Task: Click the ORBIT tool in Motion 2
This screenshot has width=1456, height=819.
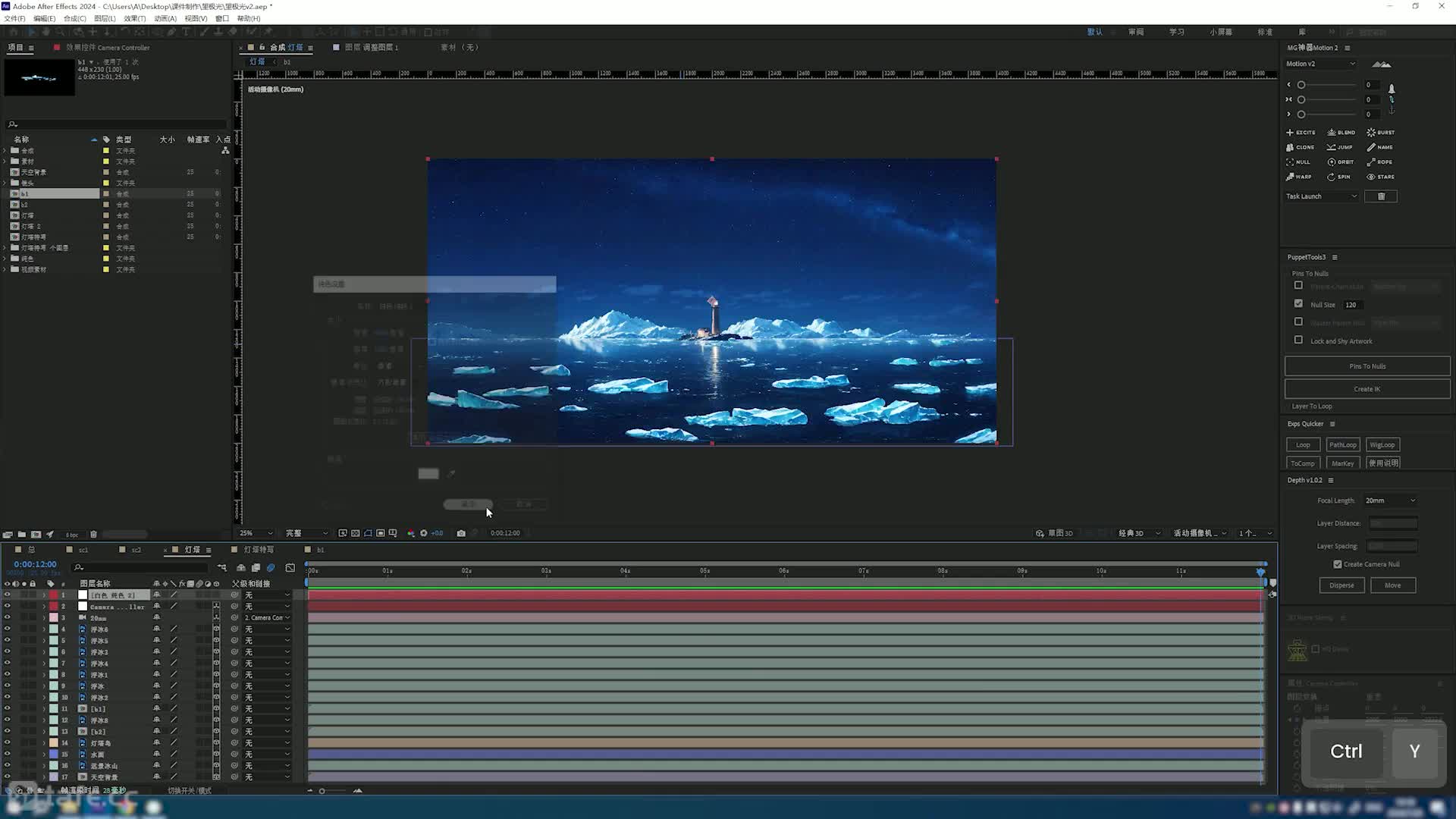Action: tap(1341, 162)
